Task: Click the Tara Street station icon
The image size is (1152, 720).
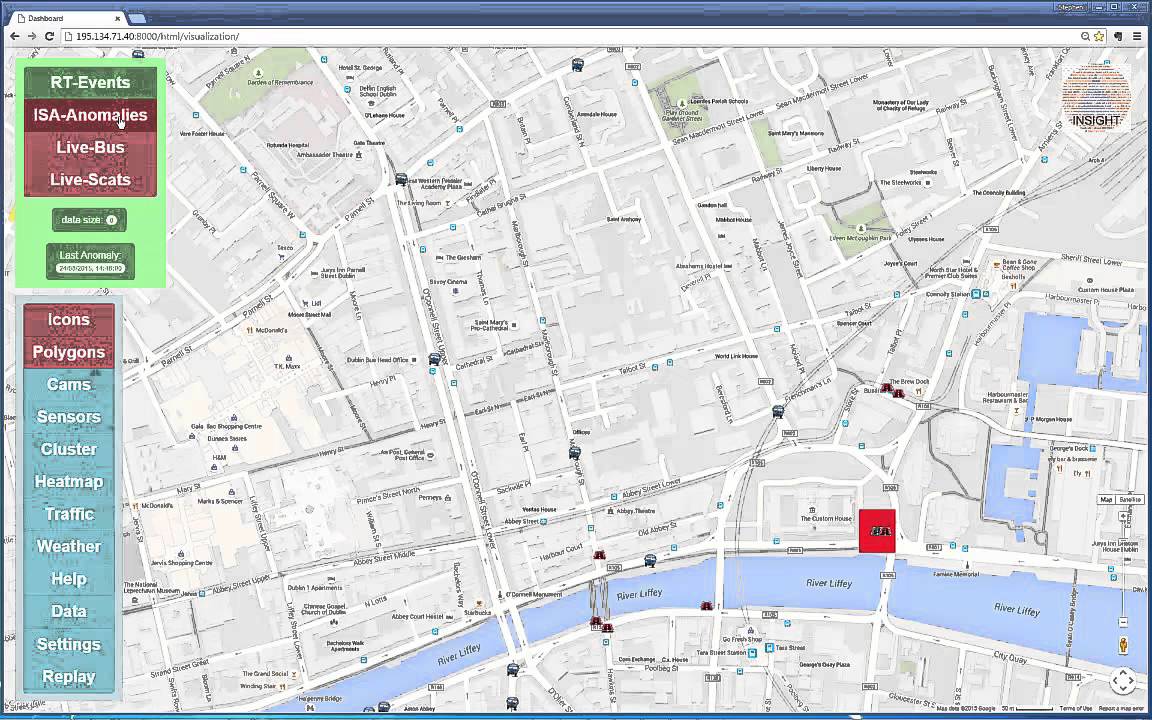Action: (x=769, y=648)
